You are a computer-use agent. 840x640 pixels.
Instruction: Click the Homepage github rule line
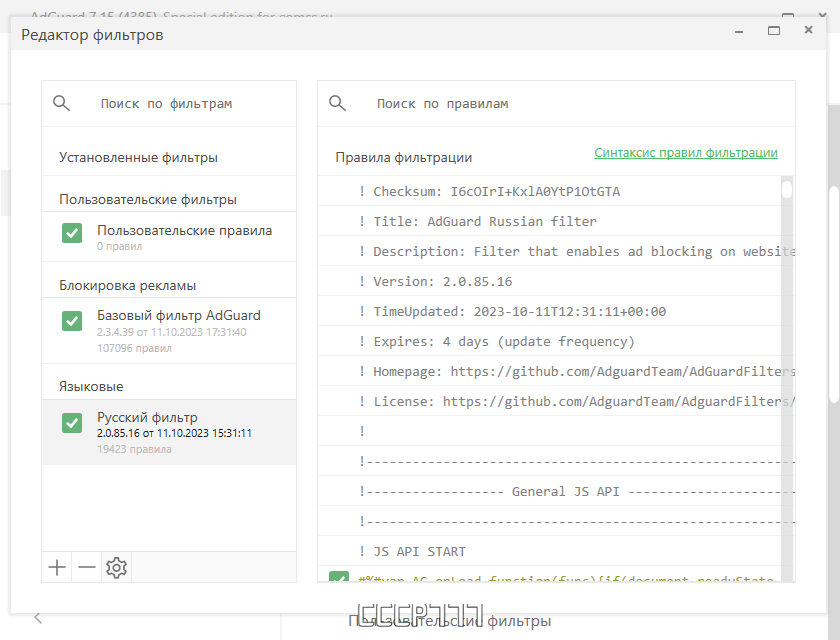pyautogui.click(x=556, y=371)
